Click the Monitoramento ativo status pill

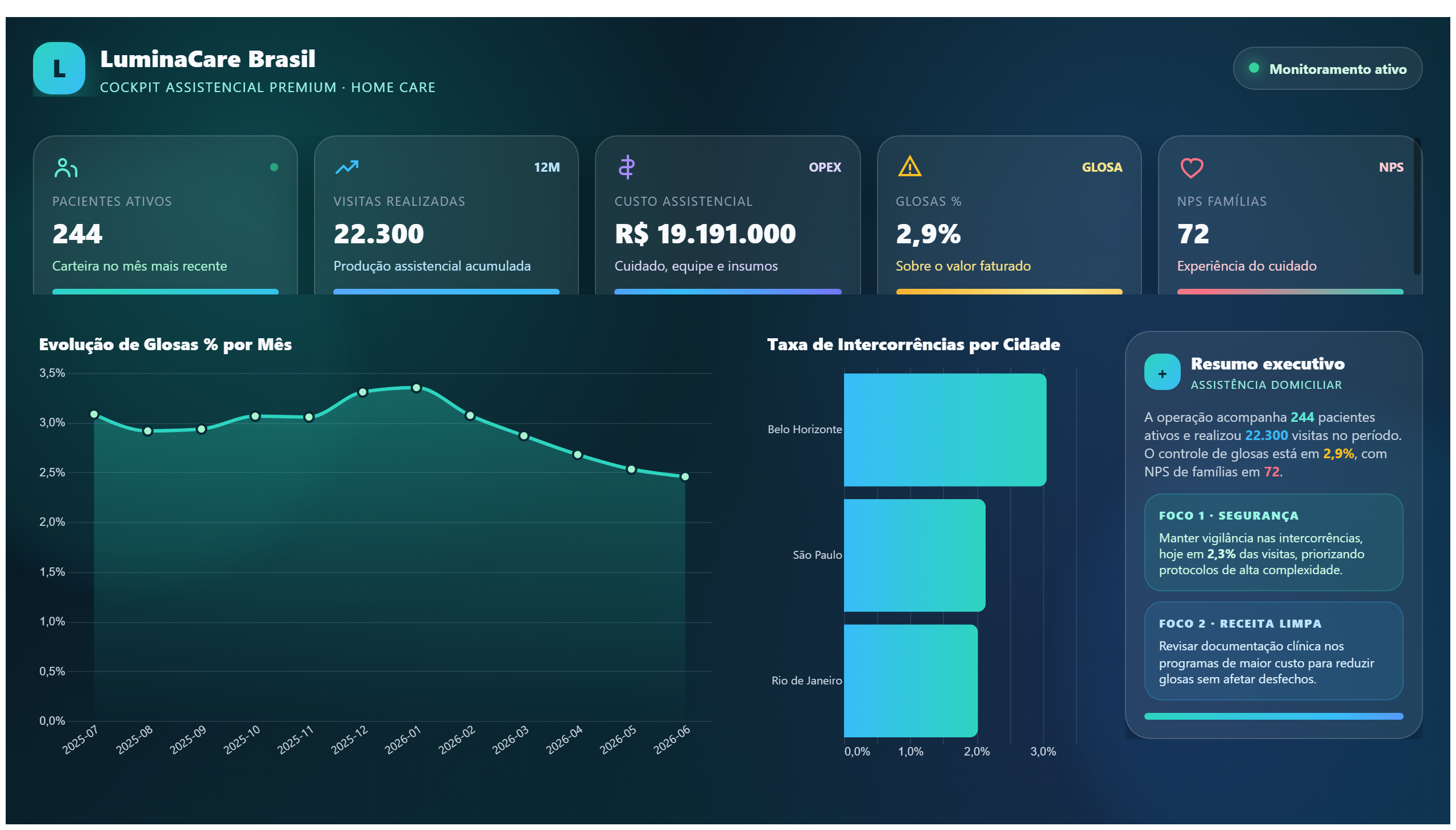[1327, 68]
